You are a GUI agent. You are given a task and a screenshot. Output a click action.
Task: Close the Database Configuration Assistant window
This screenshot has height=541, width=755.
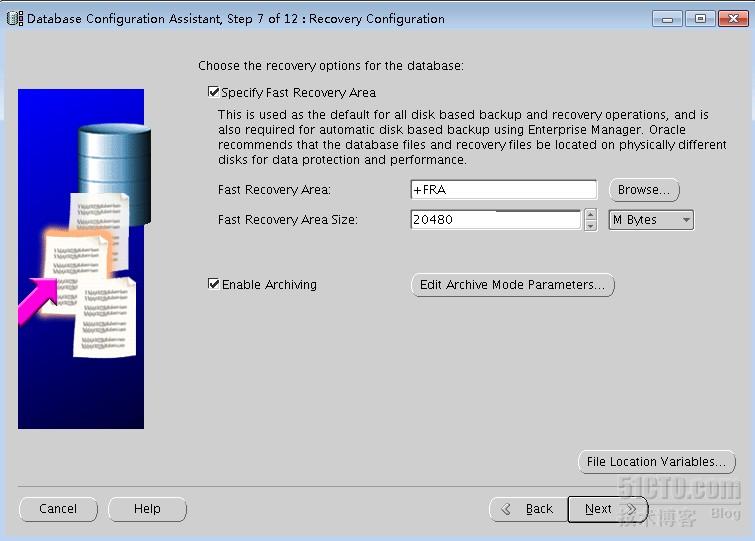[x=733, y=19]
